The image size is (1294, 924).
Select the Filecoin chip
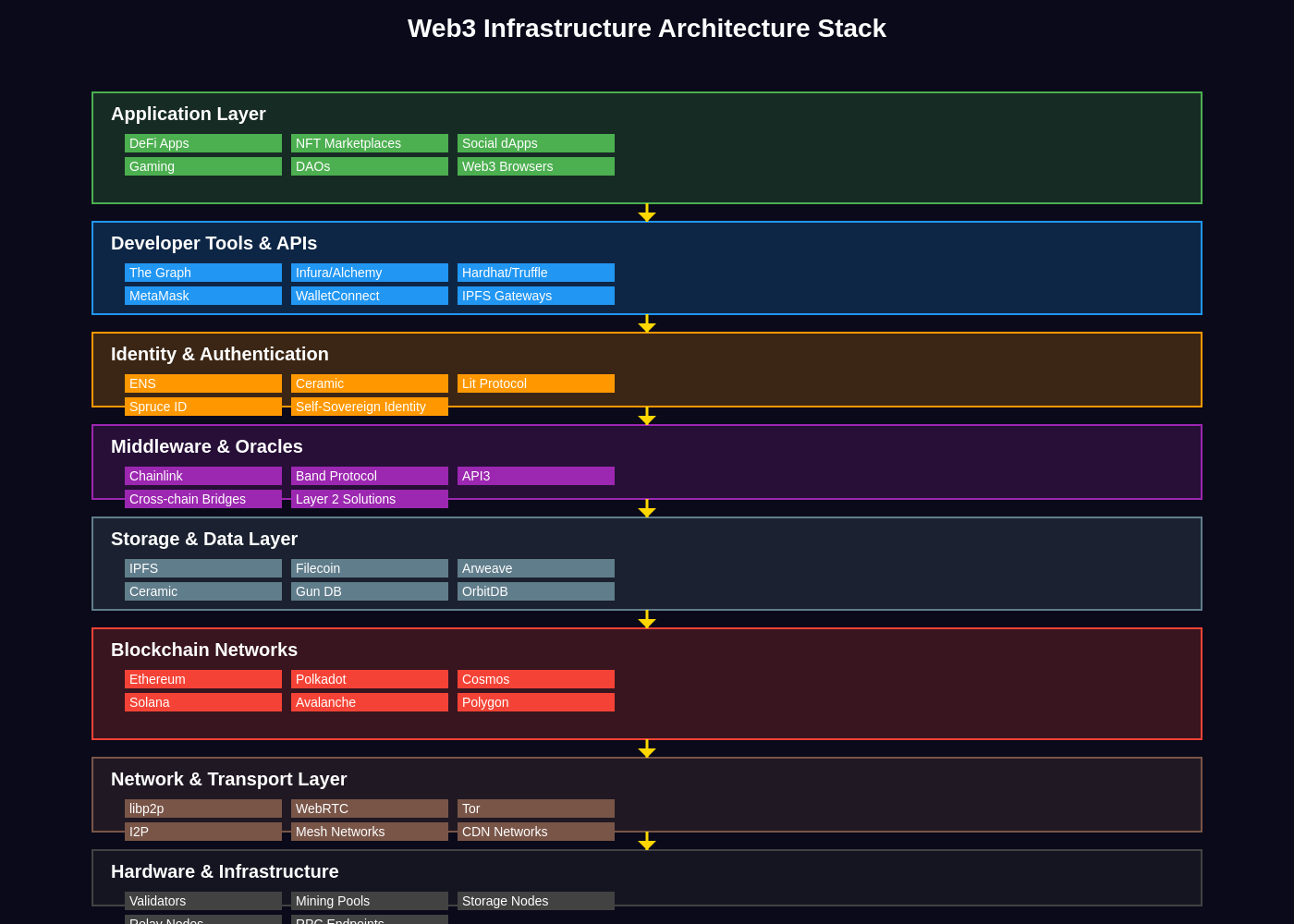(370, 568)
